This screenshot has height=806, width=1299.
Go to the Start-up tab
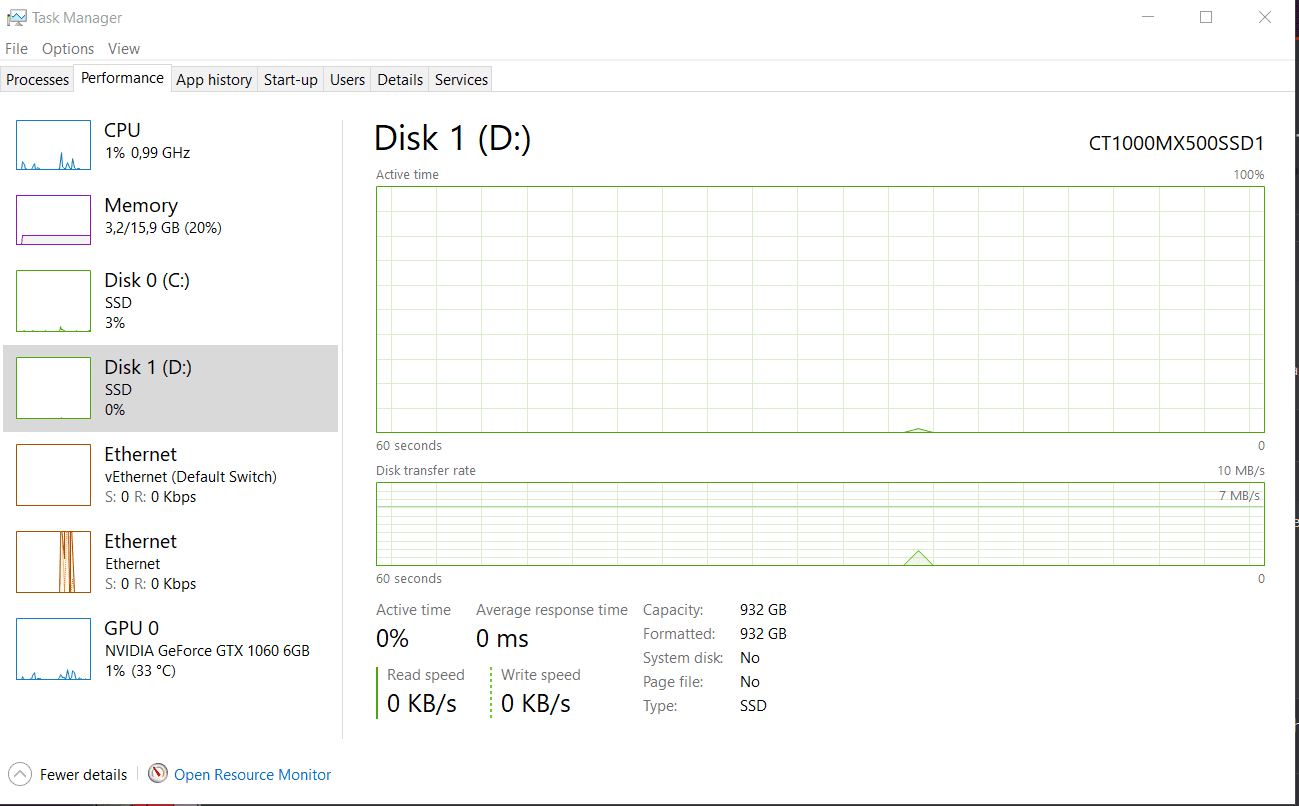pyautogui.click(x=290, y=80)
